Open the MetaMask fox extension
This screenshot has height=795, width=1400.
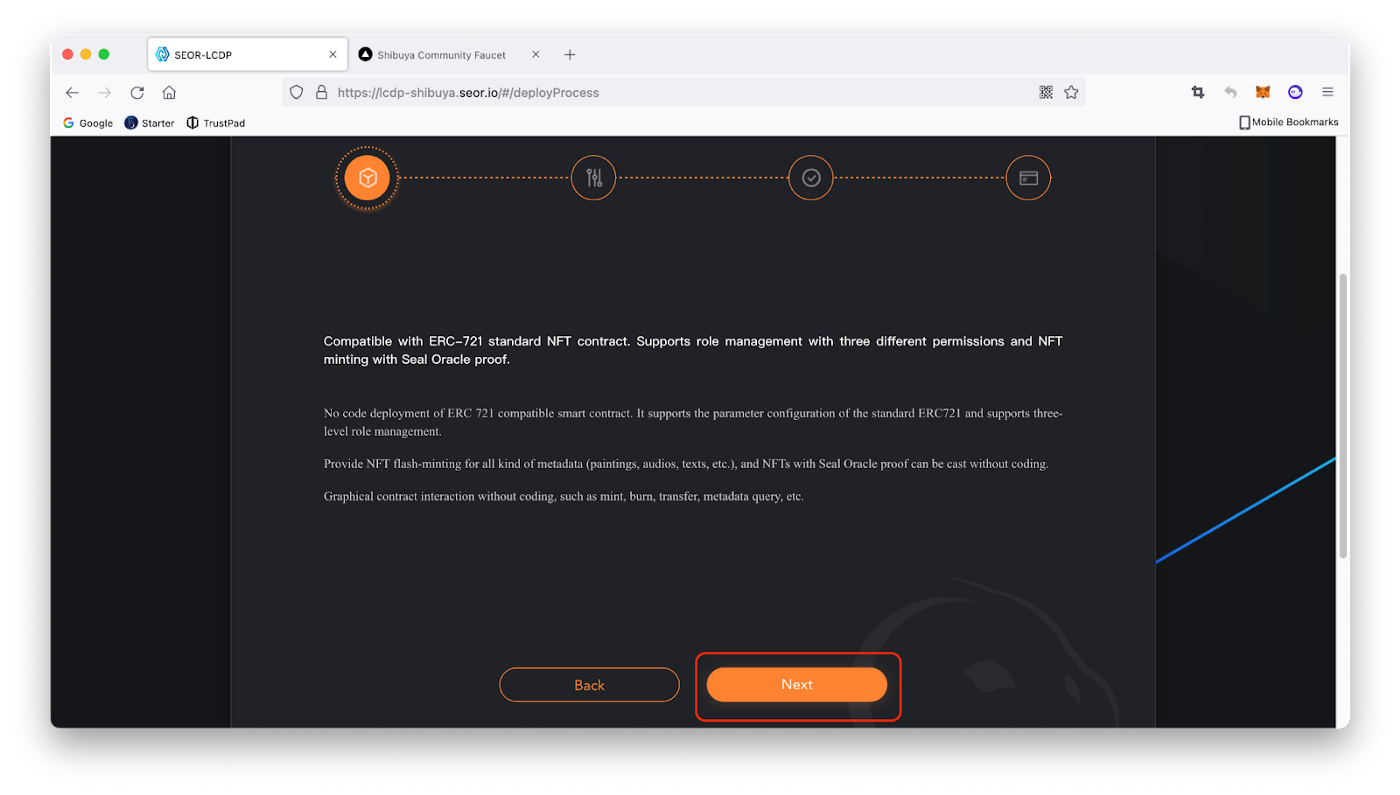[x=1263, y=92]
